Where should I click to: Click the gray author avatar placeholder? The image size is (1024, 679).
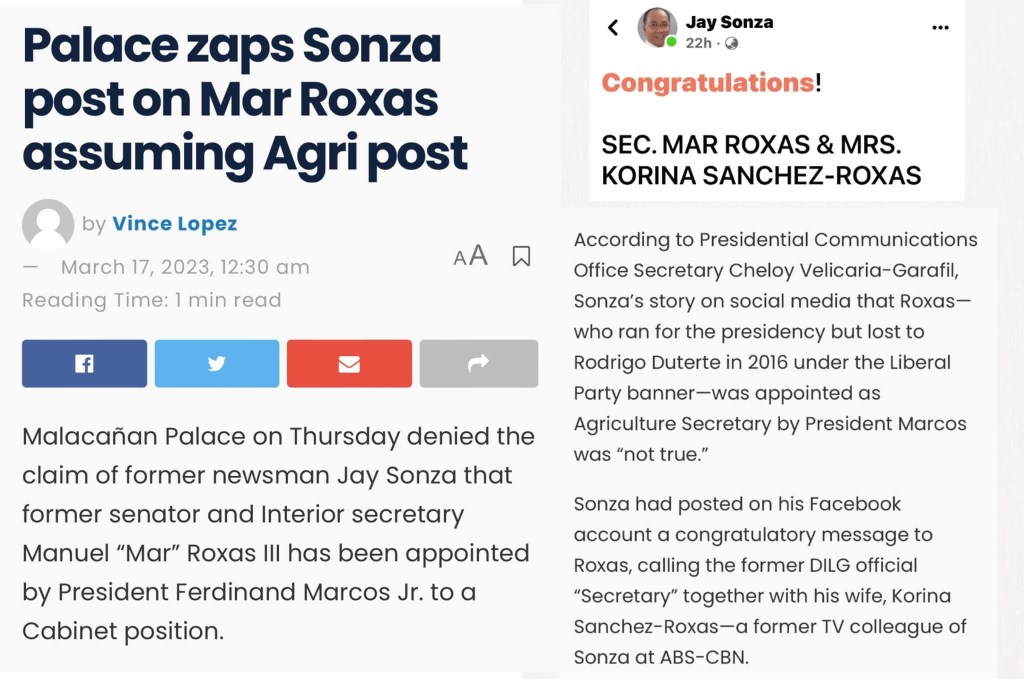[x=48, y=224]
